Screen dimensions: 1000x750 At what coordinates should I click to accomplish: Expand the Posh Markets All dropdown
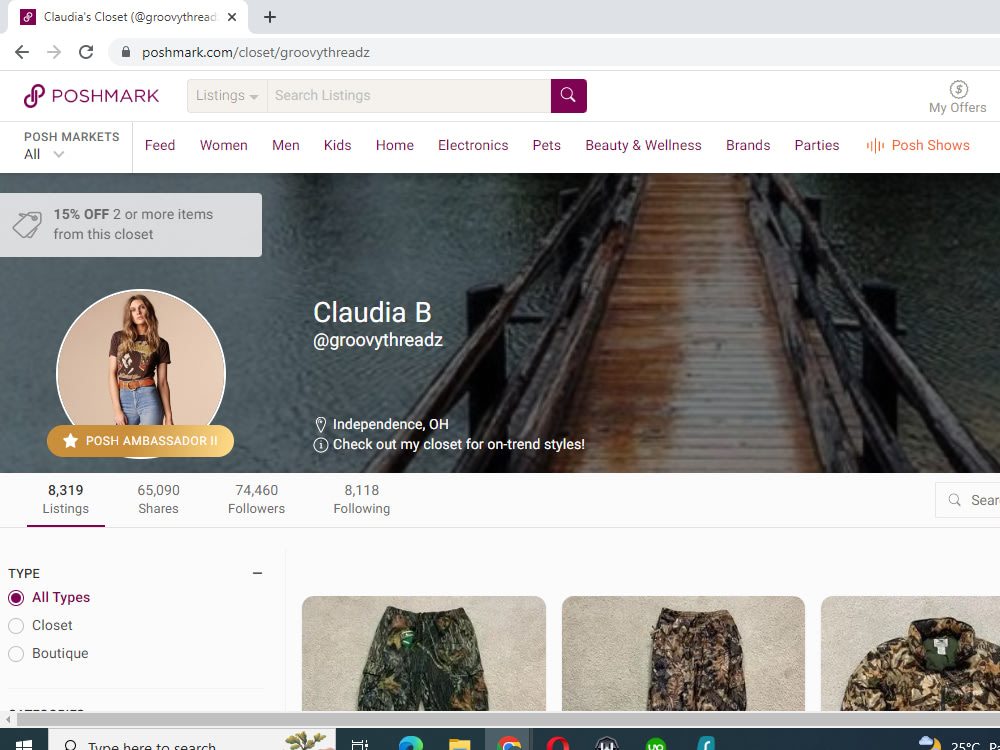pyautogui.click(x=44, y=154)
